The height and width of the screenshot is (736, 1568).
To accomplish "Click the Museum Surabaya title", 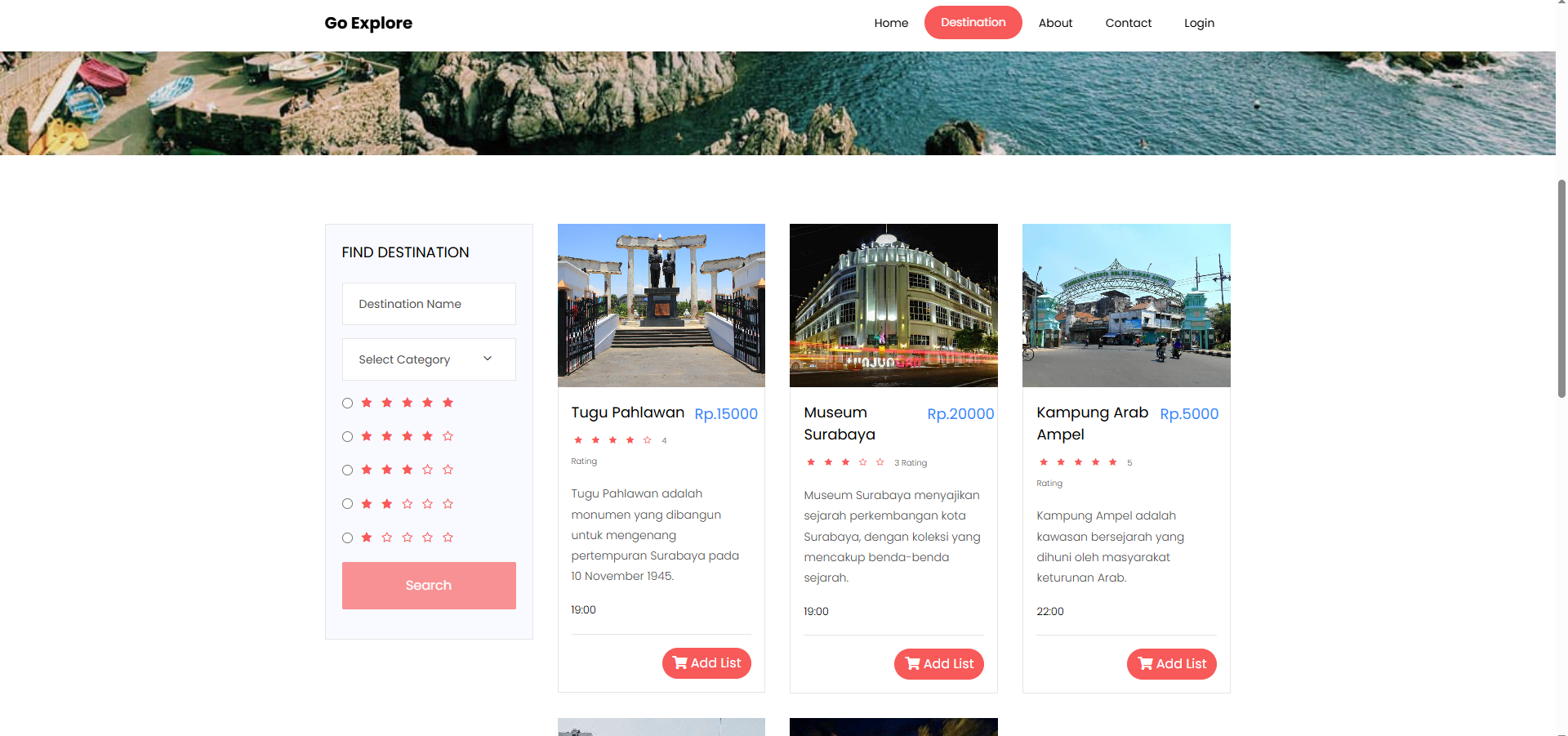I will click(x=840, y=423).
